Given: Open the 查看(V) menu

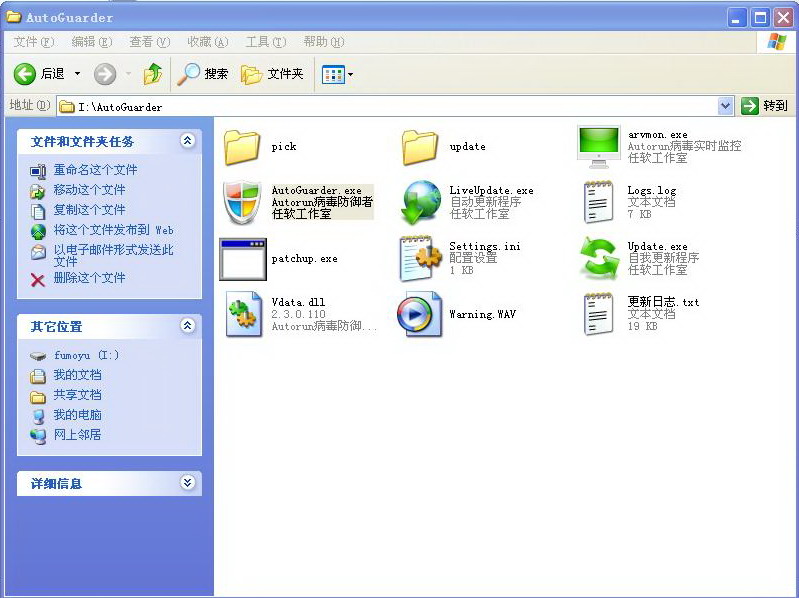Looking at the screenshot, I should [x=149, y=42].
